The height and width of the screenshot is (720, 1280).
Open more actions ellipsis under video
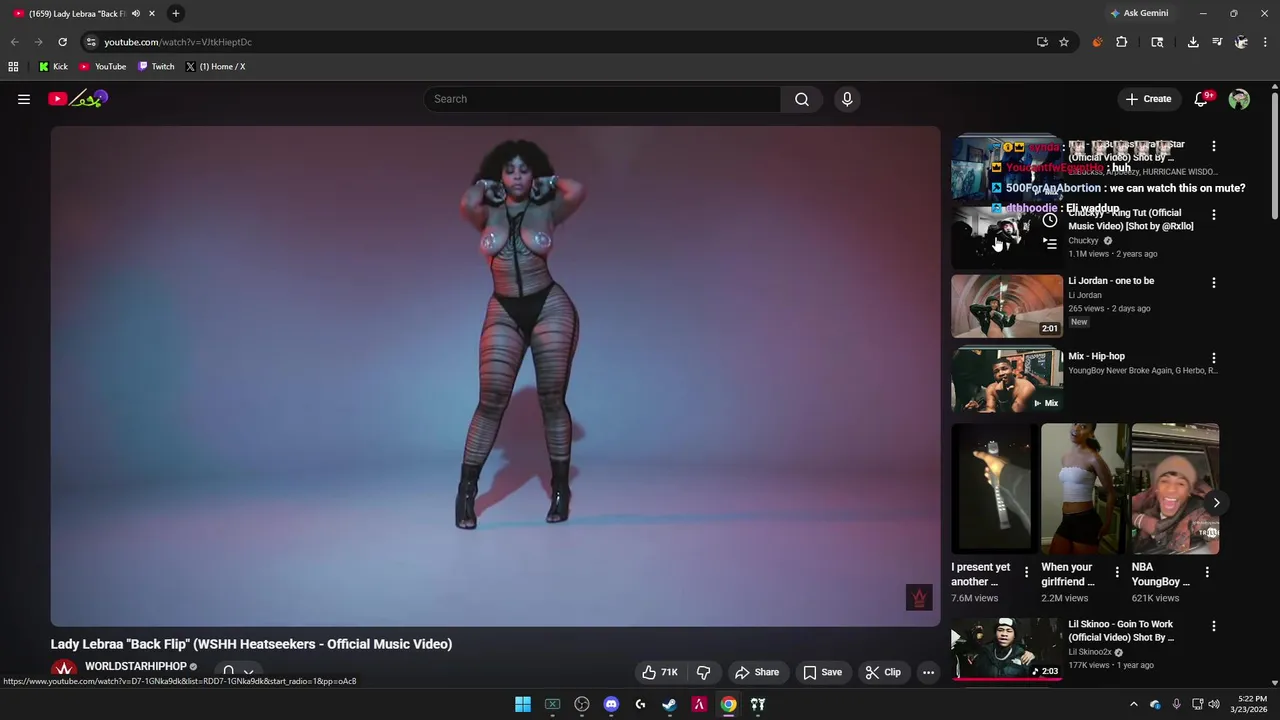[928, 672]
